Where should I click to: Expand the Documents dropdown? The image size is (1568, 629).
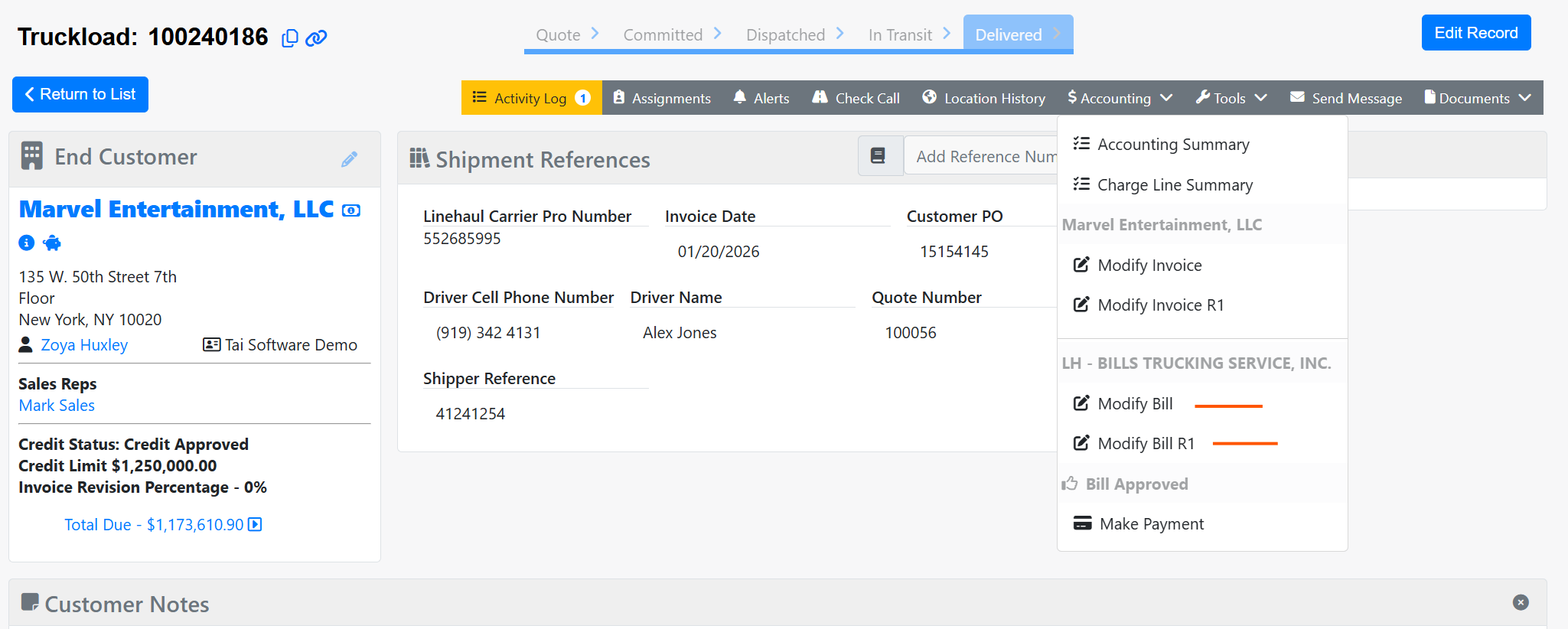[x=1478, y=98]
